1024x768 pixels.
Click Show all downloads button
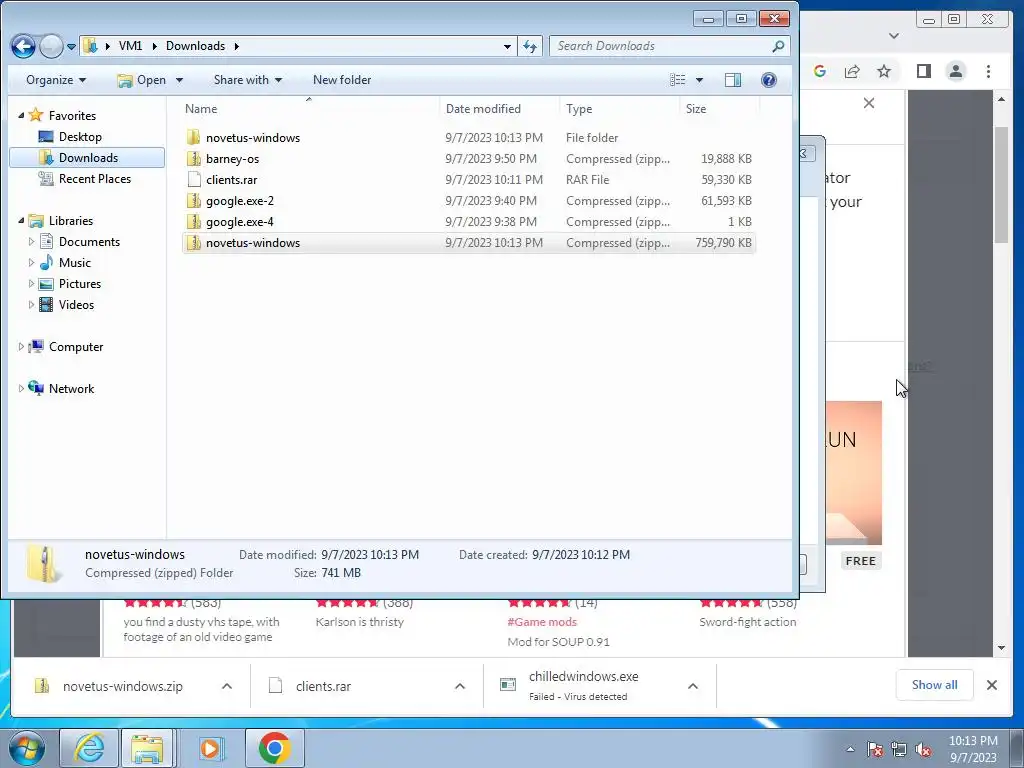pyautogui.click(x=935, y=684)
